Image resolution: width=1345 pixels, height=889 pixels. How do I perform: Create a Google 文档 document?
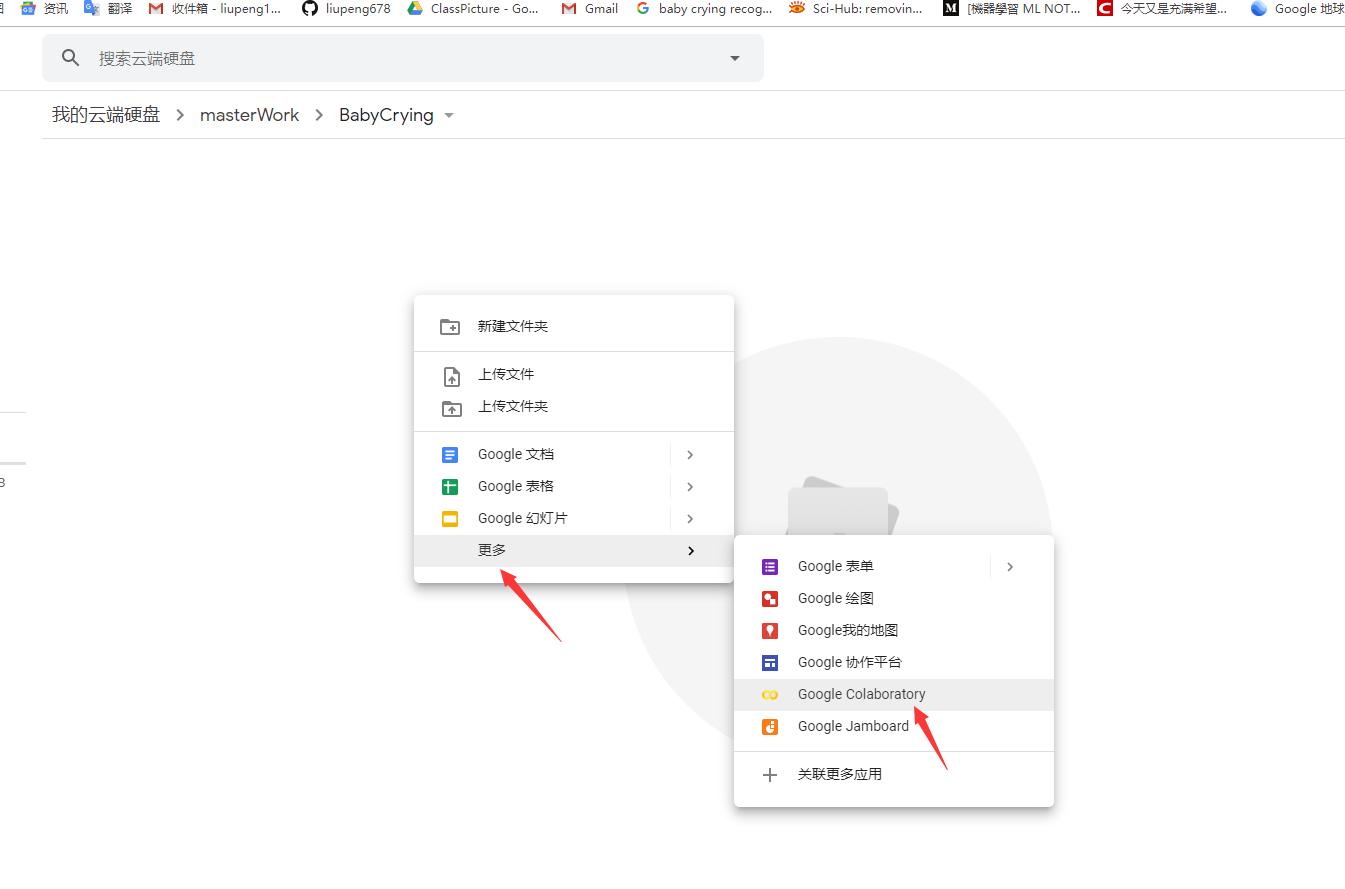[542, 454]
